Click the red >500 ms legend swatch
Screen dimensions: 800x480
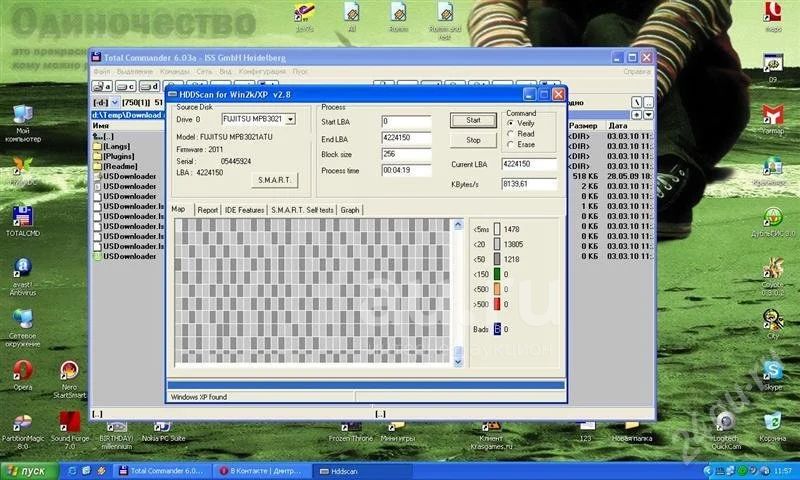click(497, 304)
